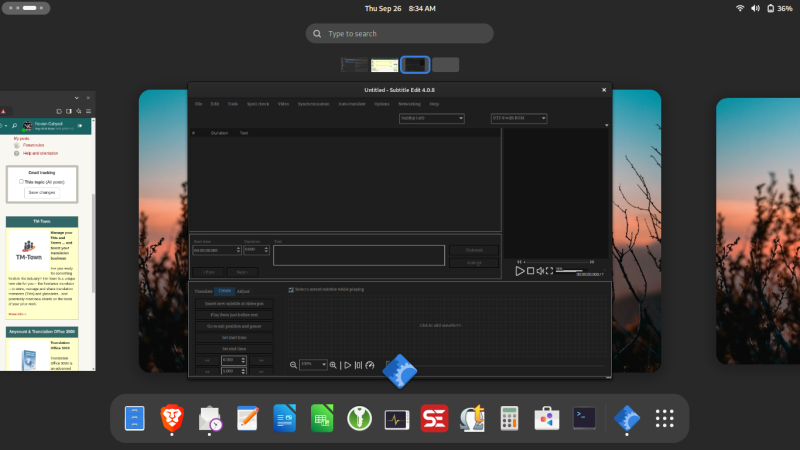Open the Calculator app in the dock

[509, 418]
